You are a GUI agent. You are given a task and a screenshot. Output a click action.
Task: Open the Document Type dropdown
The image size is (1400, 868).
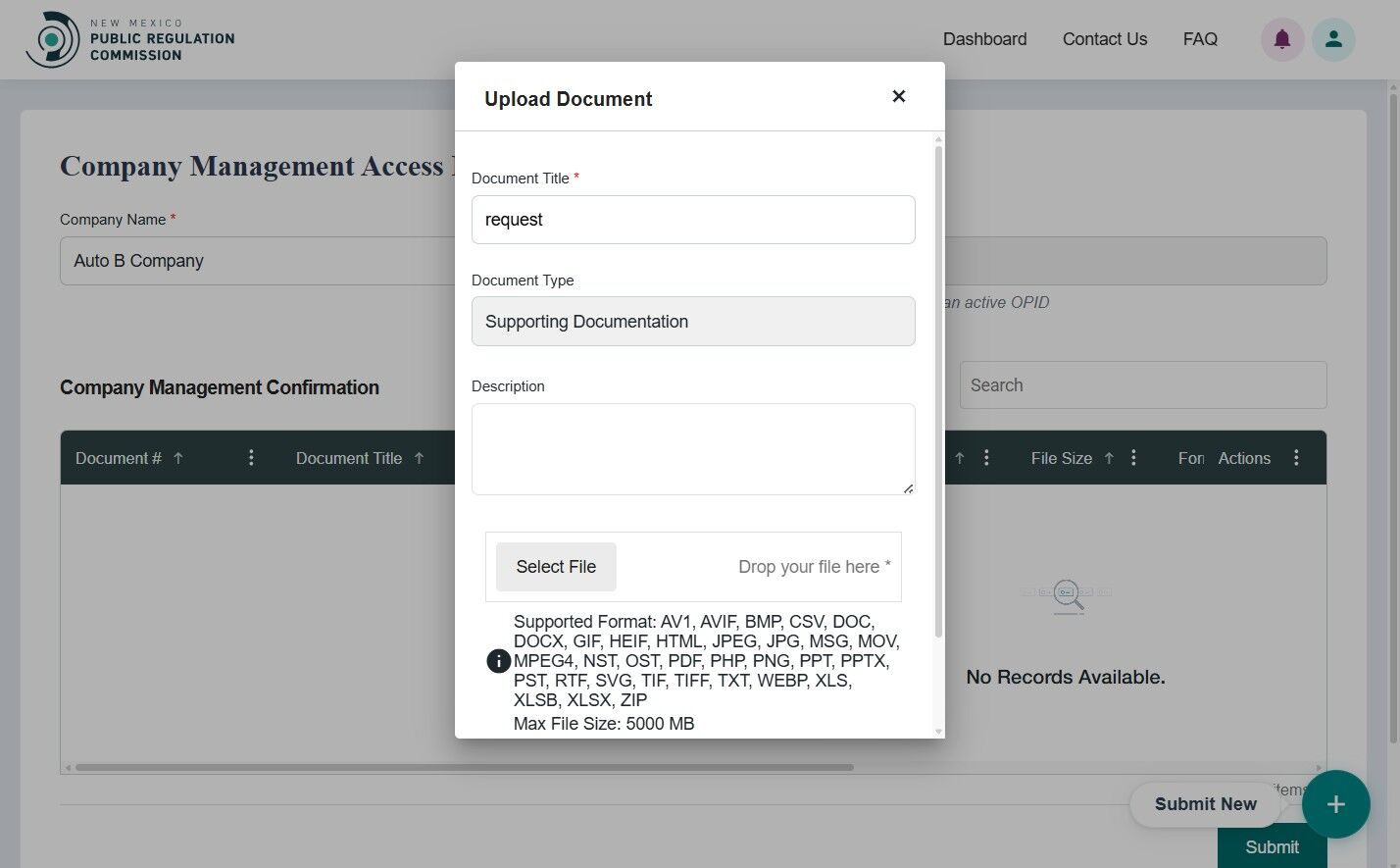(x=693, y=321)
